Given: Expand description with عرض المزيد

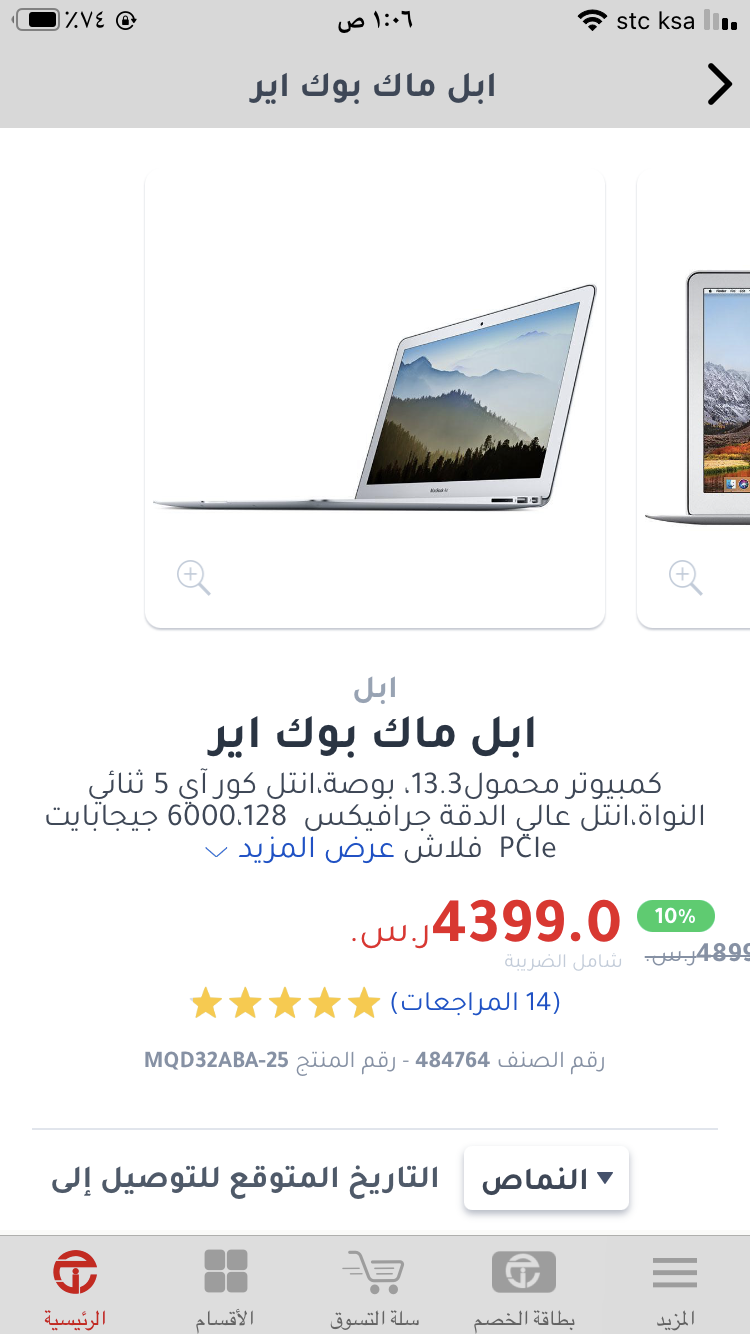Looking at the screenshot, I should click(316, 848).
